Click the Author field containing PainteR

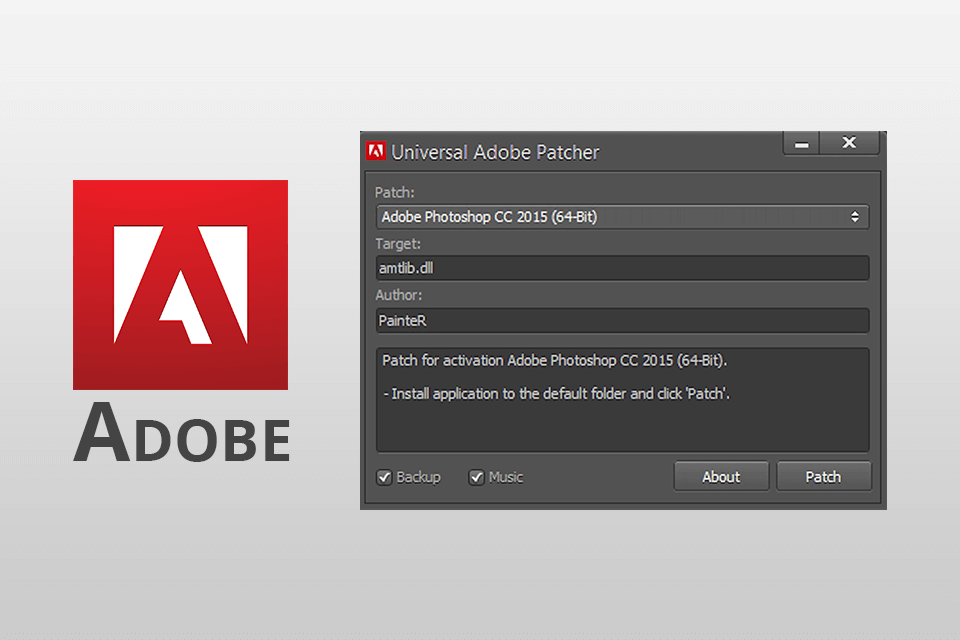click(620, 320)
